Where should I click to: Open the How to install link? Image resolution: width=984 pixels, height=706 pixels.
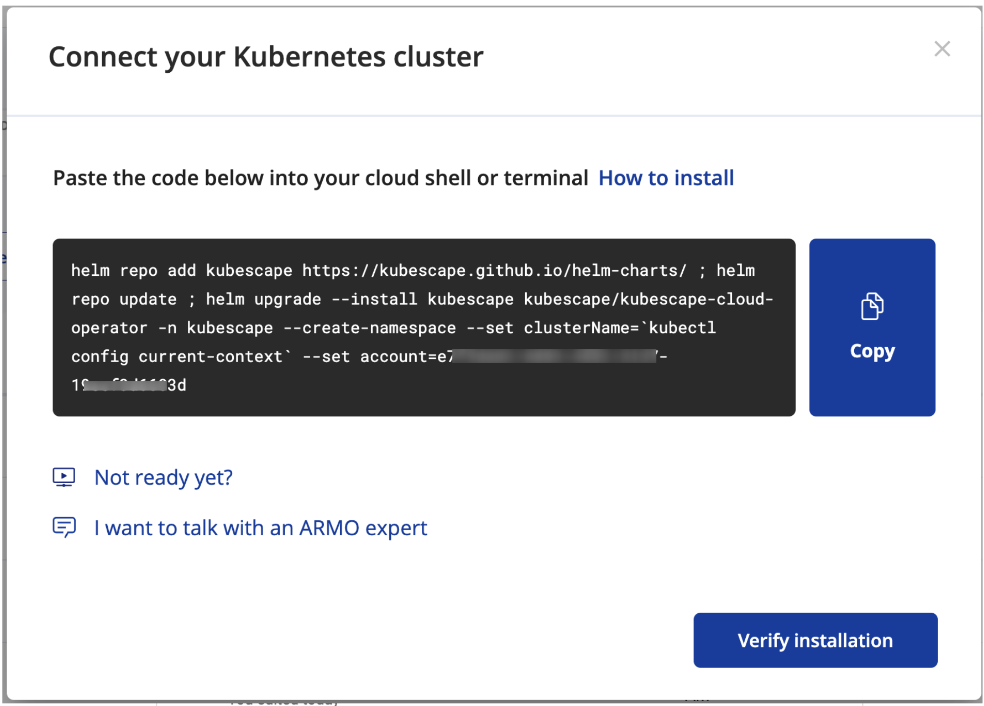pyautogui.click(x=666, y=178)
